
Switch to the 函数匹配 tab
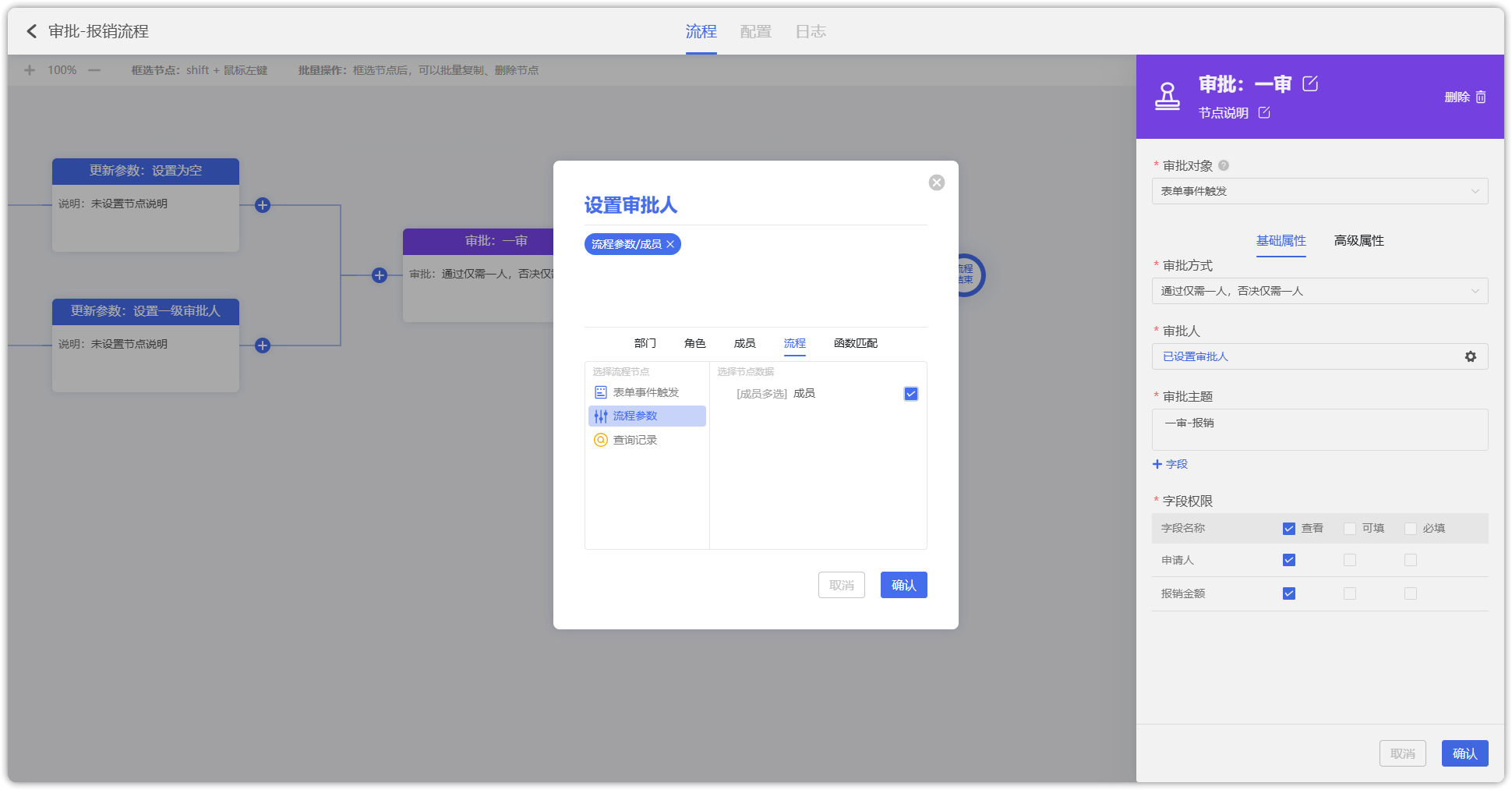coord(855,343)
